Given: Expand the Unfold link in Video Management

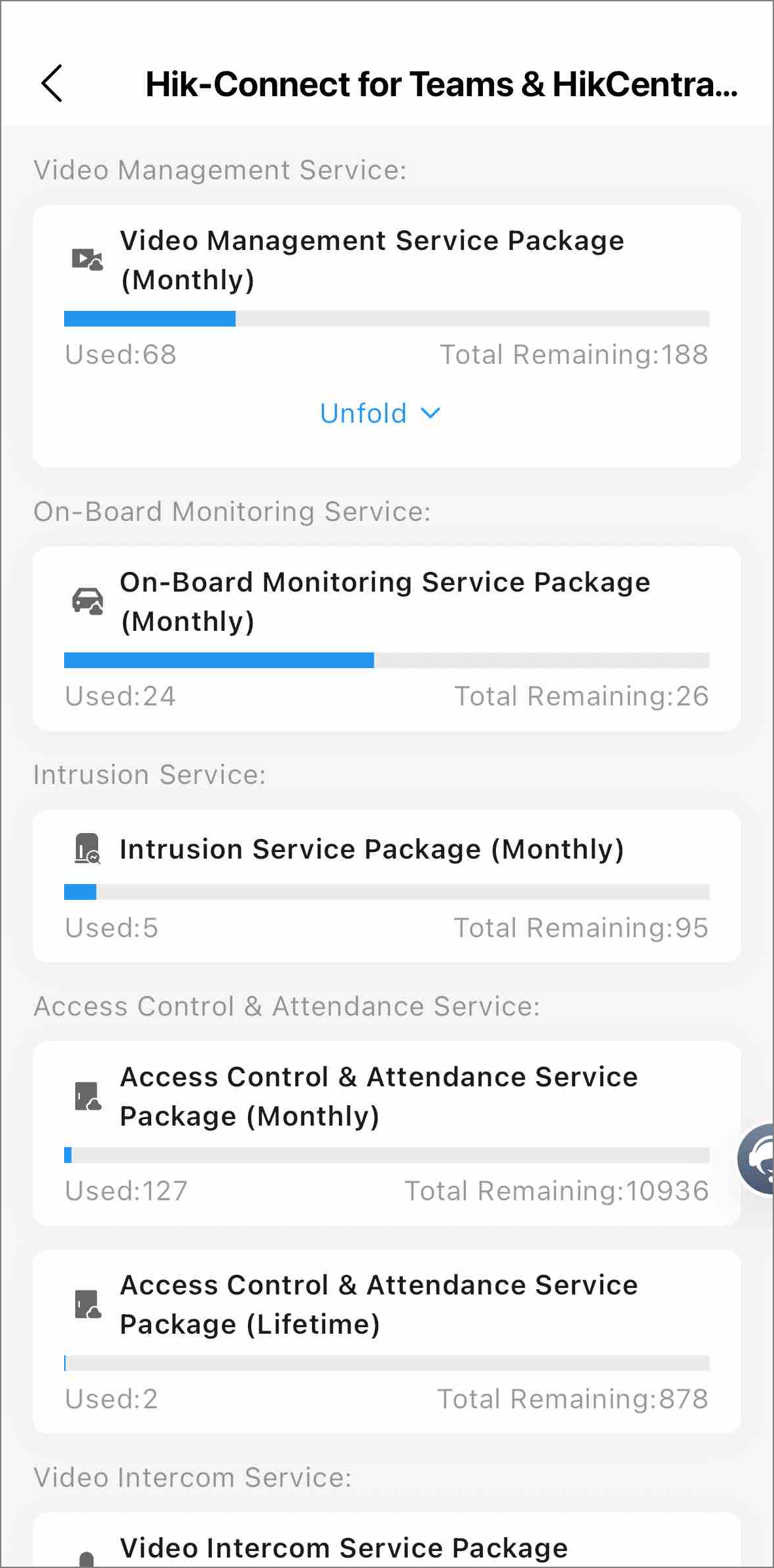Looking at the screenshot, I should (x=380, y=413).
